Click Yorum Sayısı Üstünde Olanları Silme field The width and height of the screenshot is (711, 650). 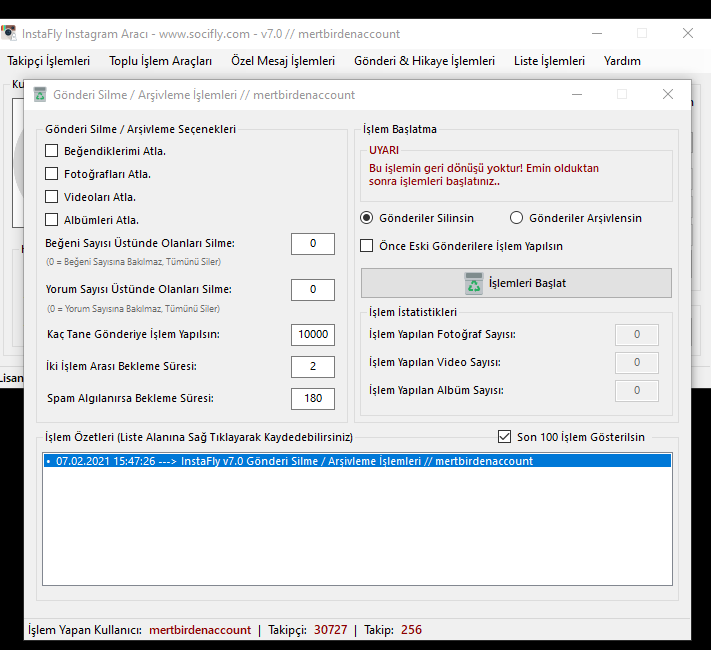tap(313, 289)
